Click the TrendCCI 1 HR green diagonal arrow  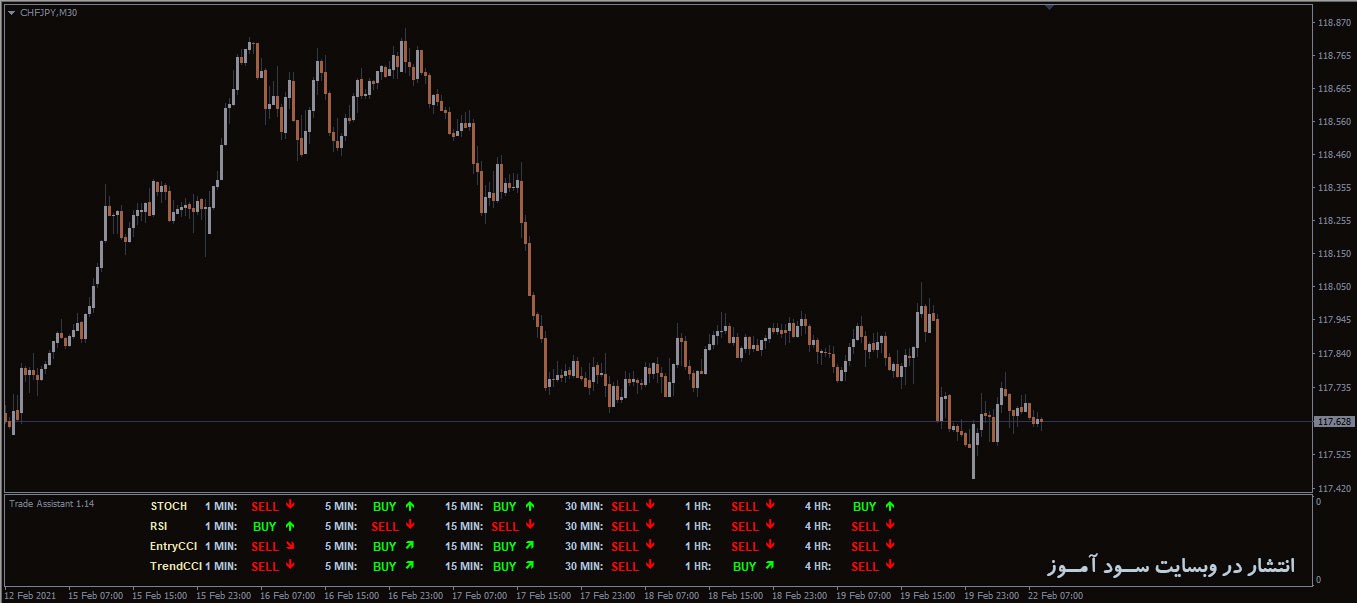[x=770, y=566]
